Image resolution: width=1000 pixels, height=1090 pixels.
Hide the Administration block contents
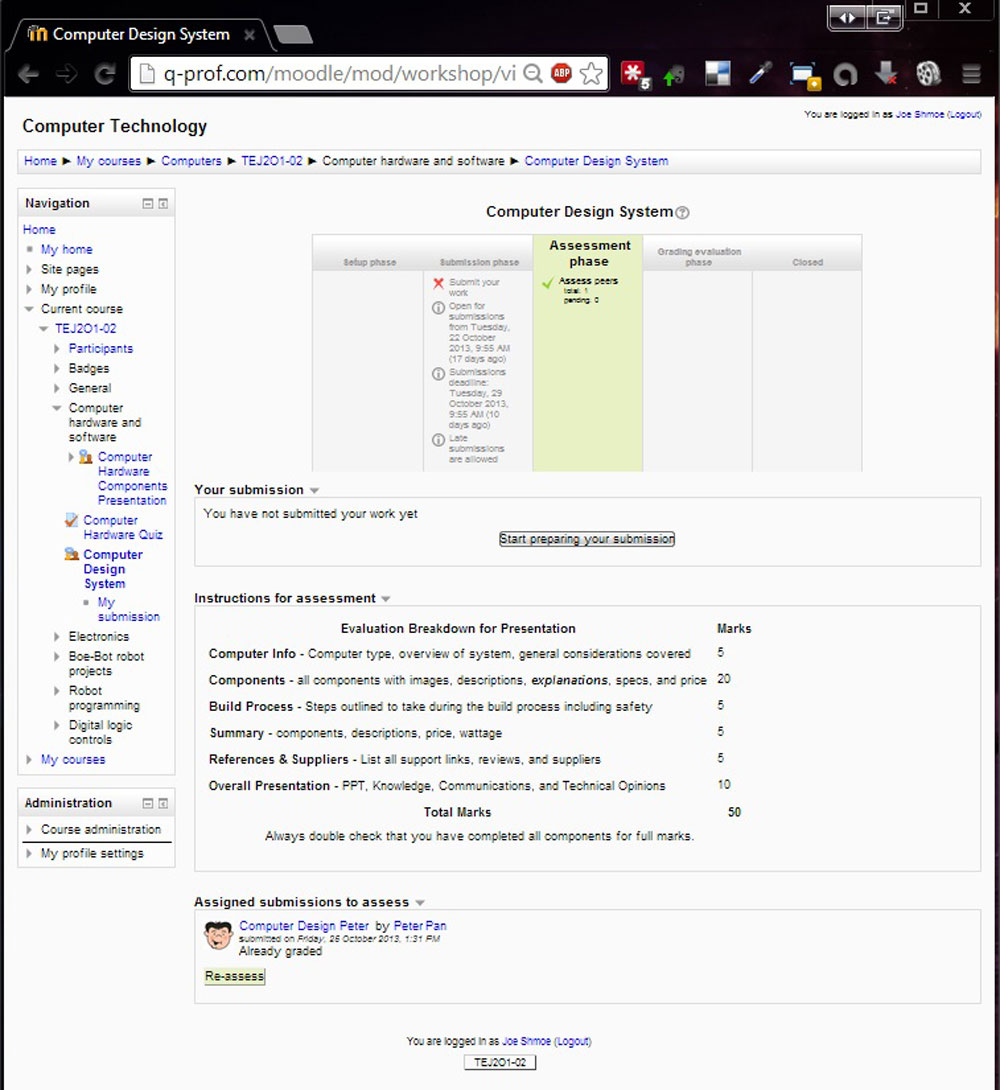coord(148,803)
